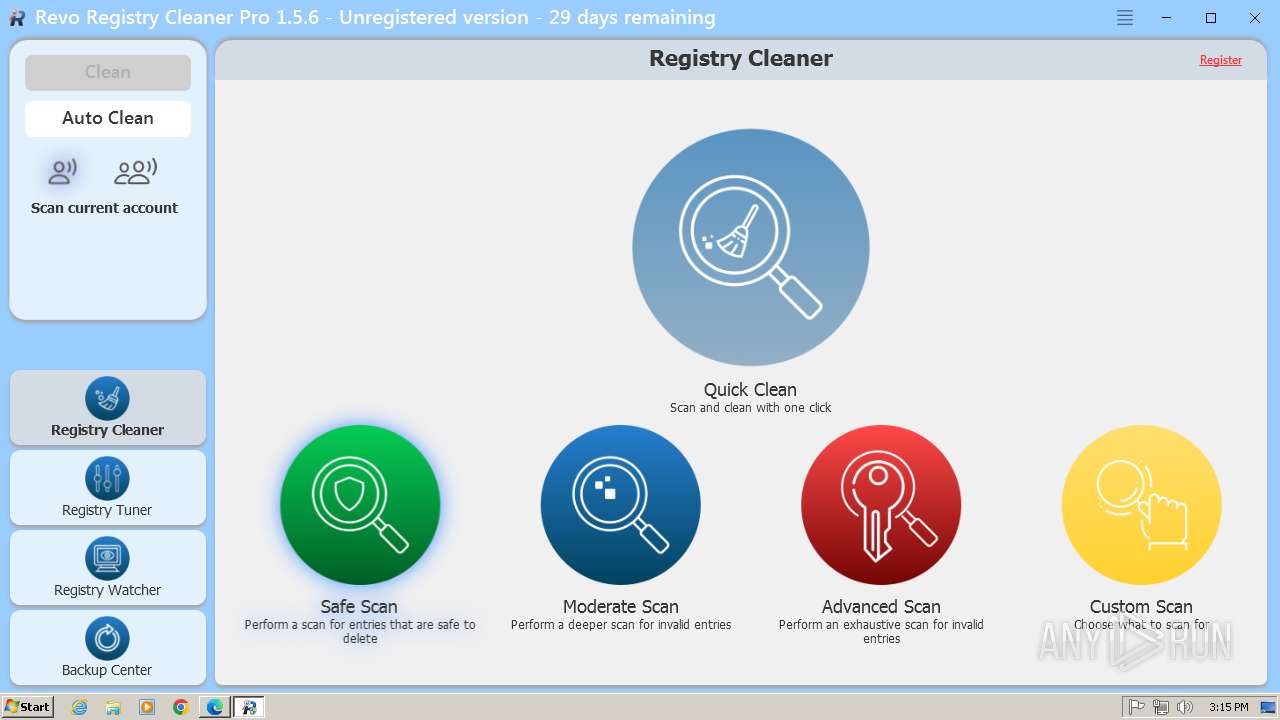Maximize the Revo Registry Cleaner window

(x=1211, y=18)
